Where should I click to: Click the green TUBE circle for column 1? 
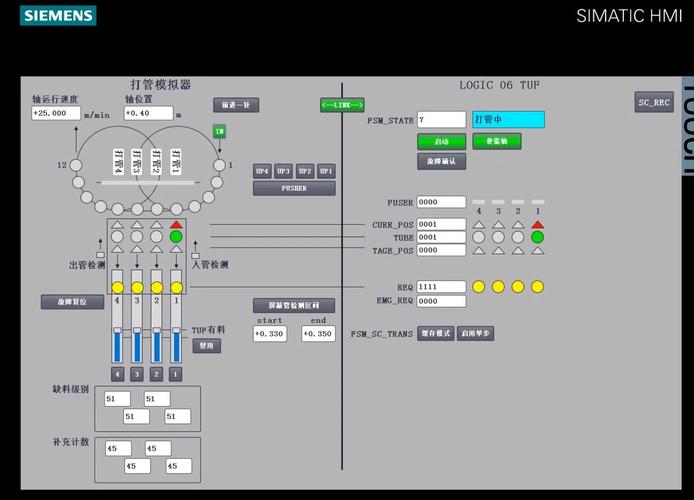click(537, 237)
